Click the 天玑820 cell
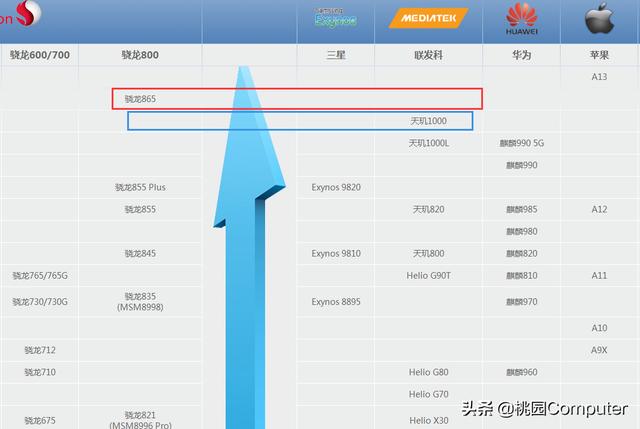The image size is (640, 429). point(429,209)
